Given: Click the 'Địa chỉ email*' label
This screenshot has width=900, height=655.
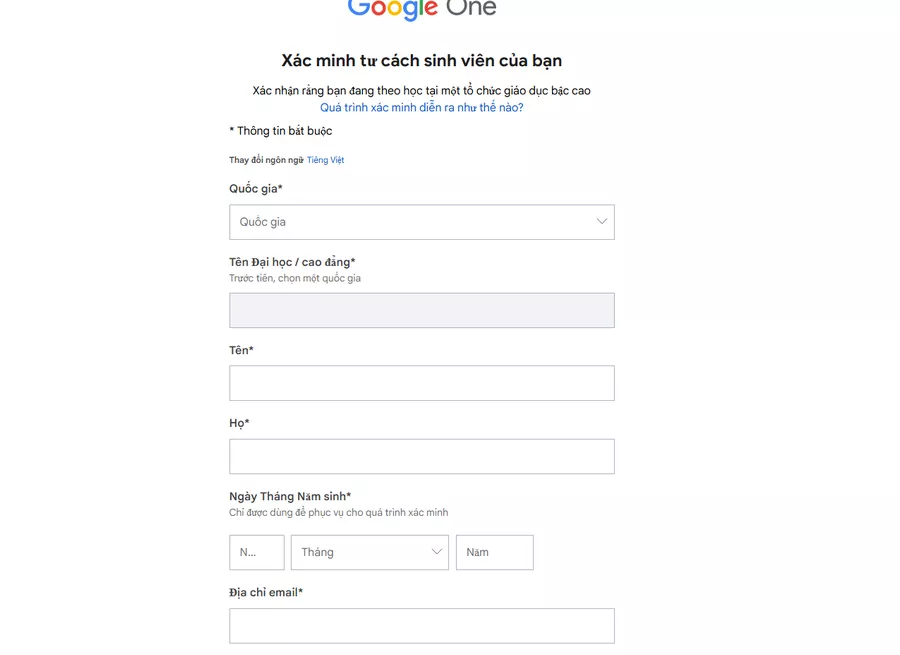Looking at the screenshot, I should [x=266, y=592].
